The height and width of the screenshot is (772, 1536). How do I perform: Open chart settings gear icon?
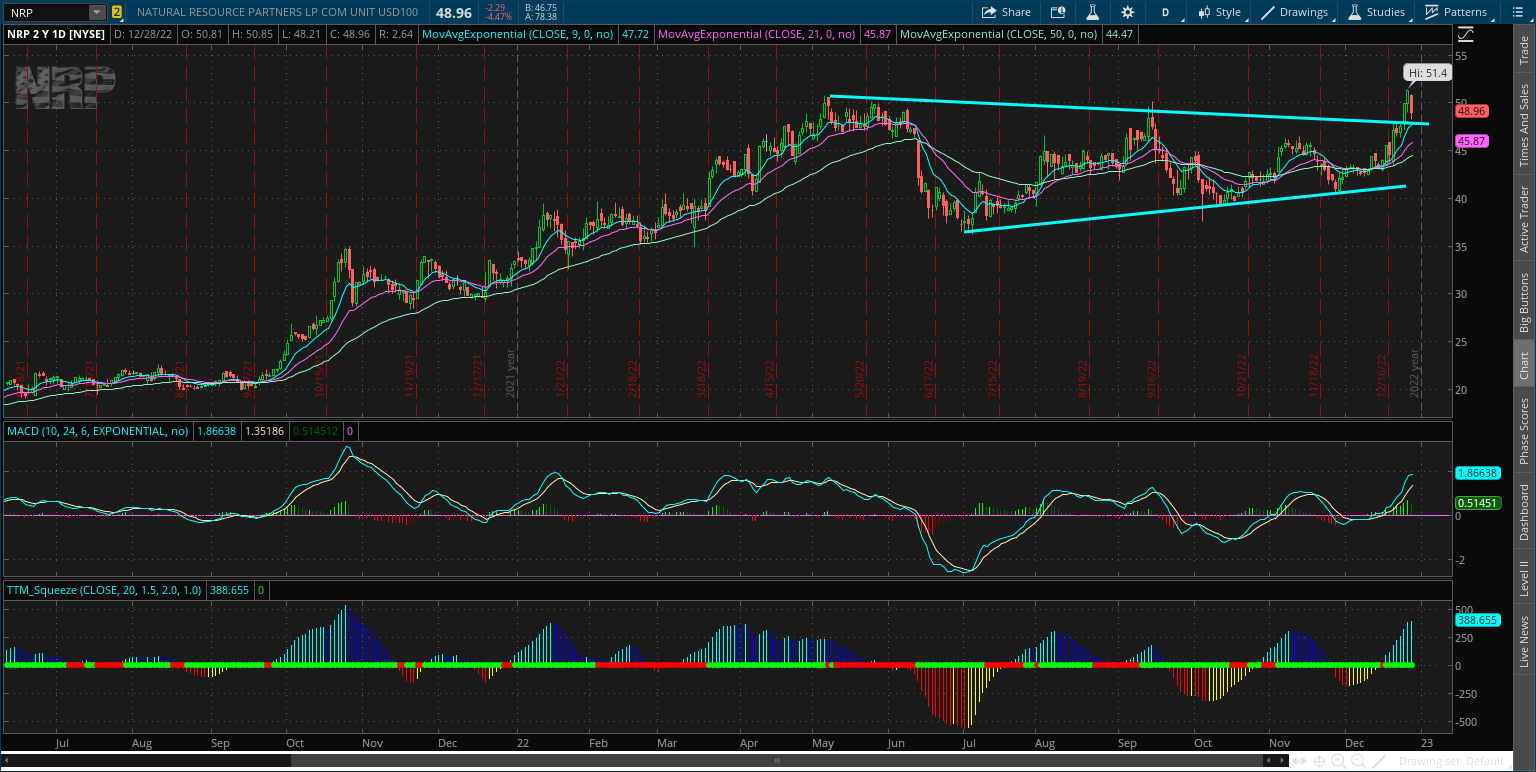[1128, 12]
